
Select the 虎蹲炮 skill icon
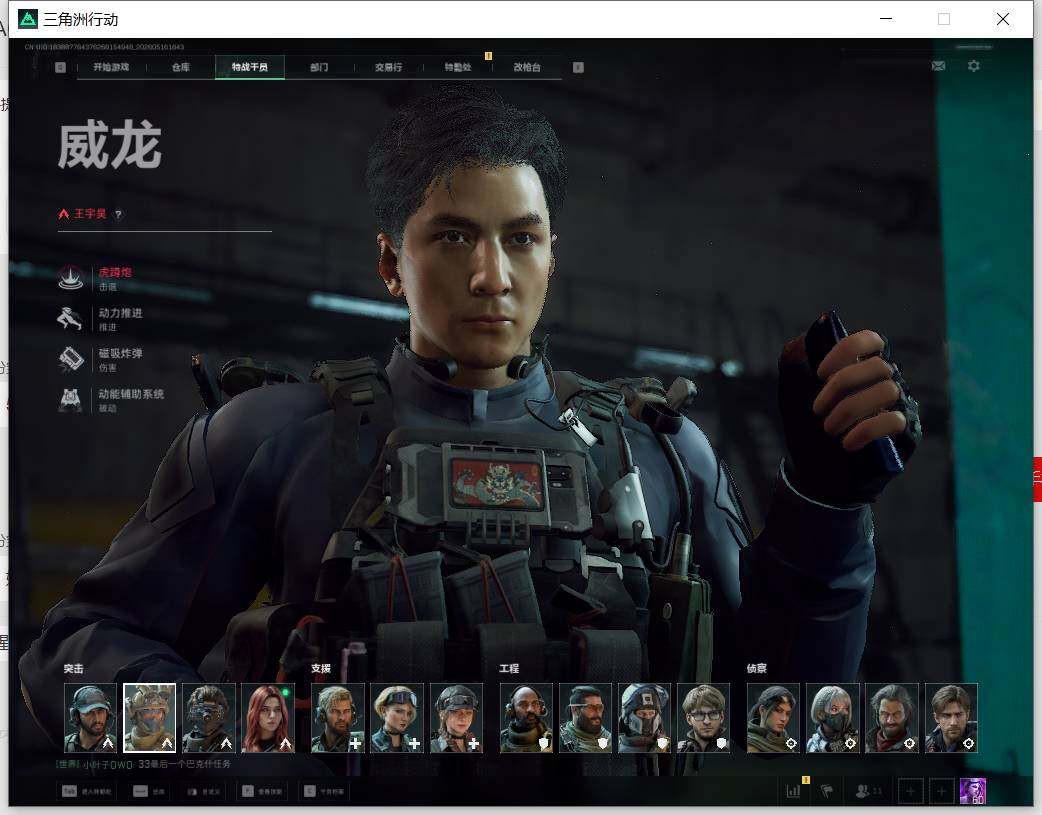[x=70, y=278]
